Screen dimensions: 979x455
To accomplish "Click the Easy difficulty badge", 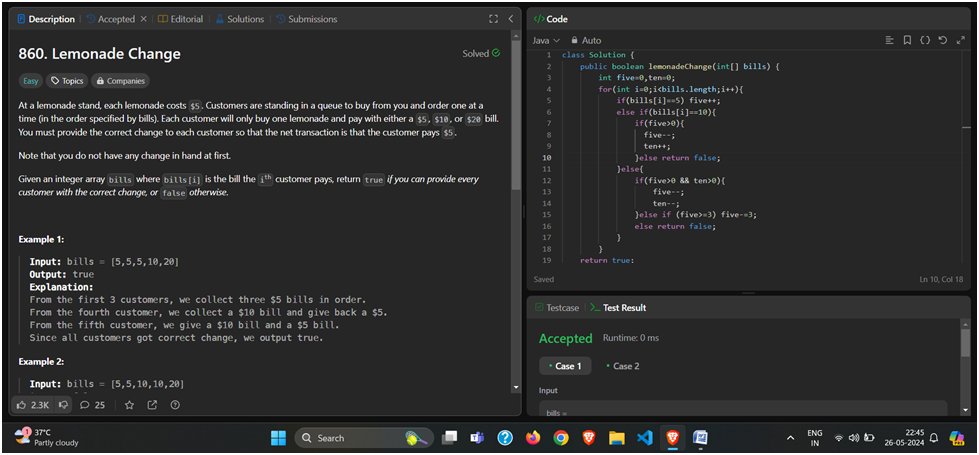I will coord(31,81).
